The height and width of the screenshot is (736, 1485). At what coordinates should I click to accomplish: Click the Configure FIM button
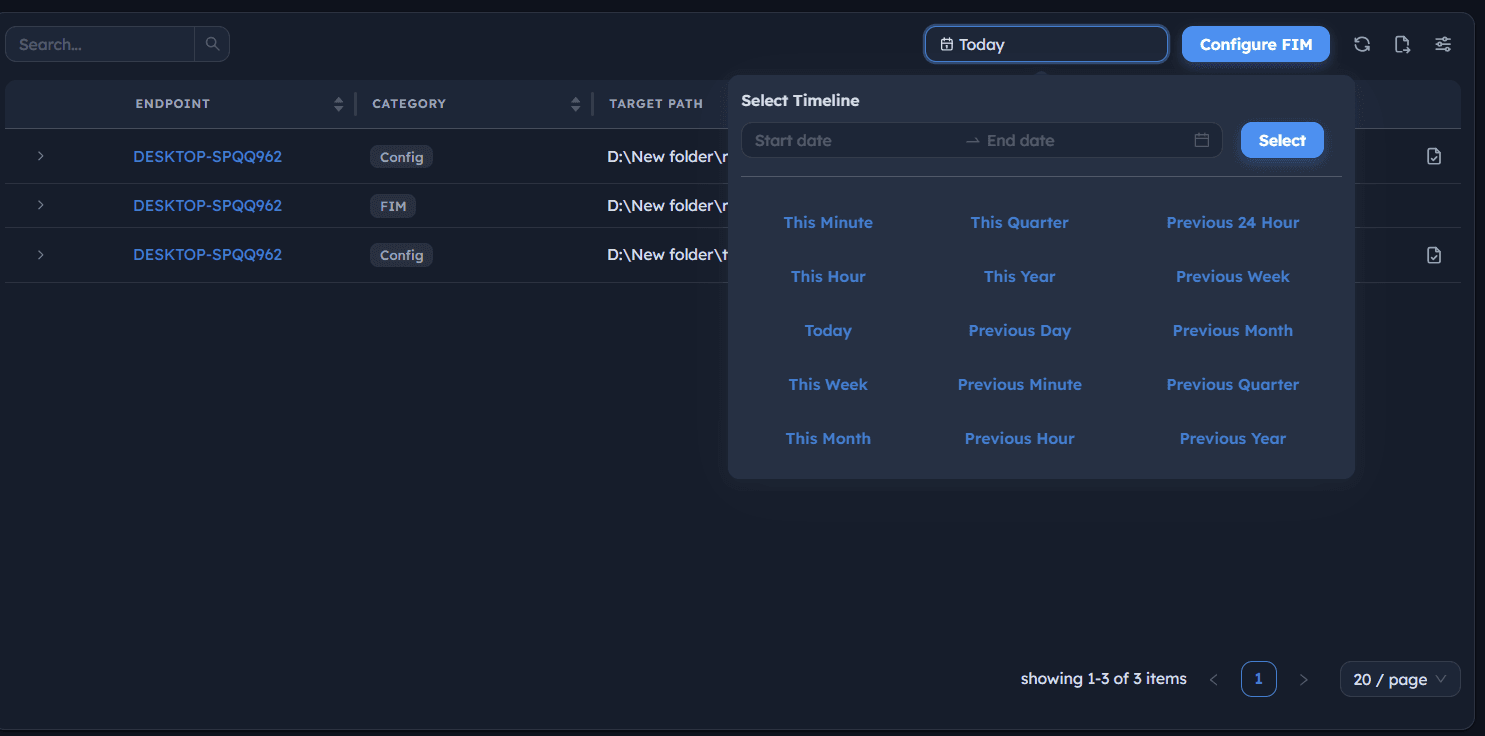pos(1256,44)
